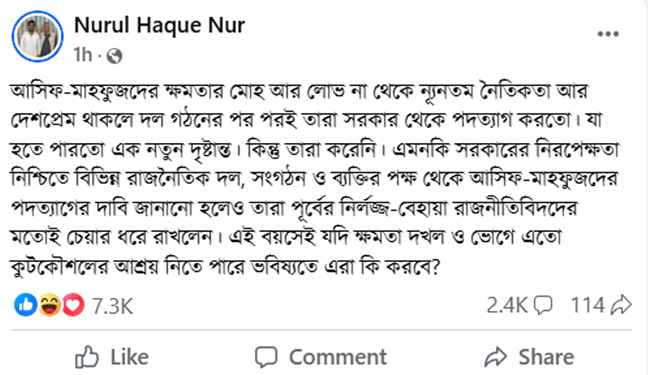Image resolution: width=648 pixels, height=375 pixels.
Task: Click the Like button label
Action: [x=129, y=357]
